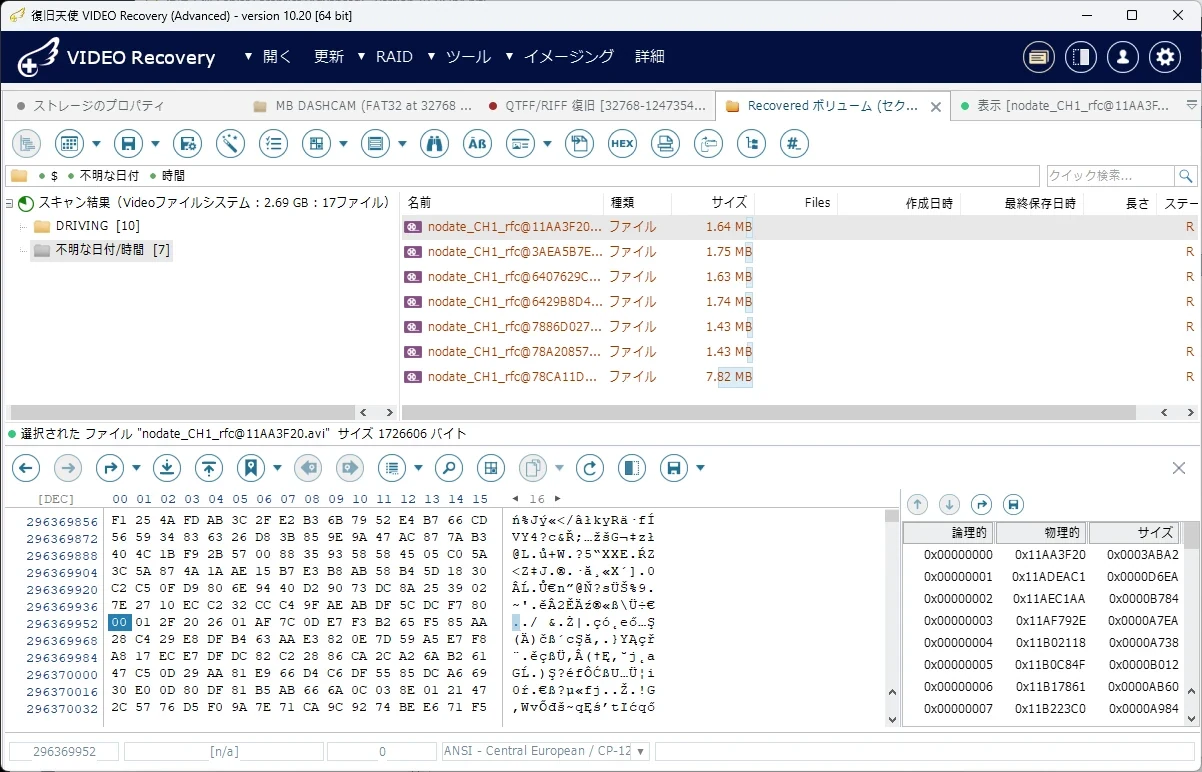The image size is (1202, 772).
Task: Expand the save icon dropdown arrow in top toolbar
Action: click(x=155, y=144)
